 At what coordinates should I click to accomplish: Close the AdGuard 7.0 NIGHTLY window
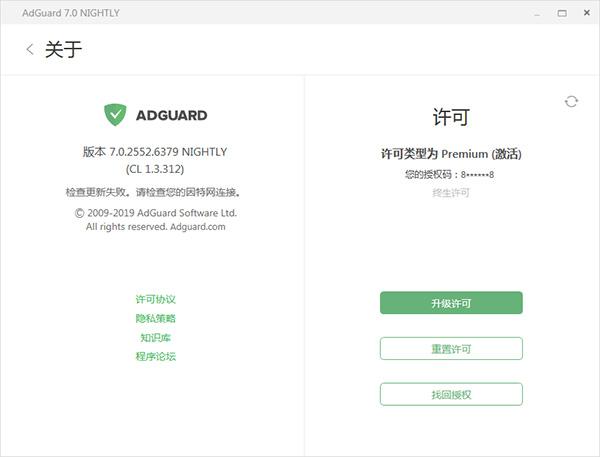click(x=587, y=13)
